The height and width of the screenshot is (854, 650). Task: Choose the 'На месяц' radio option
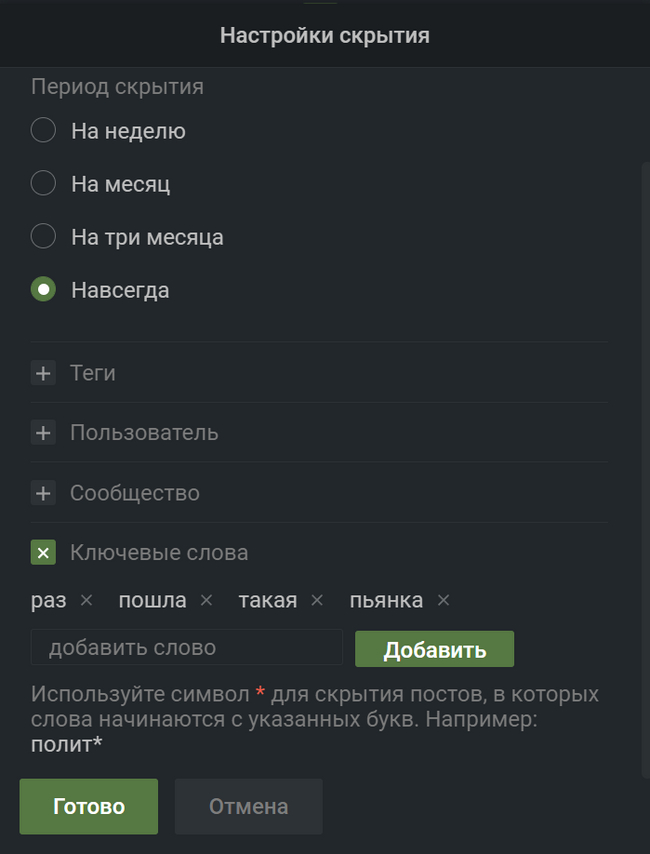tap(43, 184)
